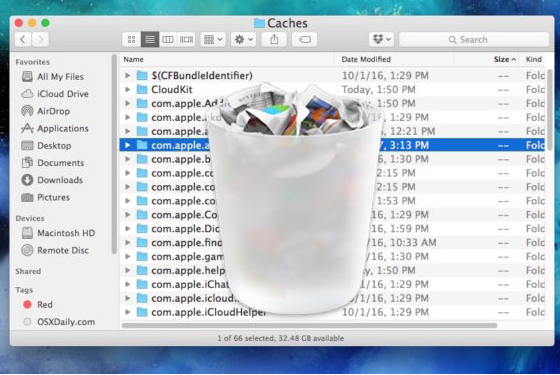Viewport: 560px width, 375px height.
Task: Open Downloads in sidebar
Action: 52,180
